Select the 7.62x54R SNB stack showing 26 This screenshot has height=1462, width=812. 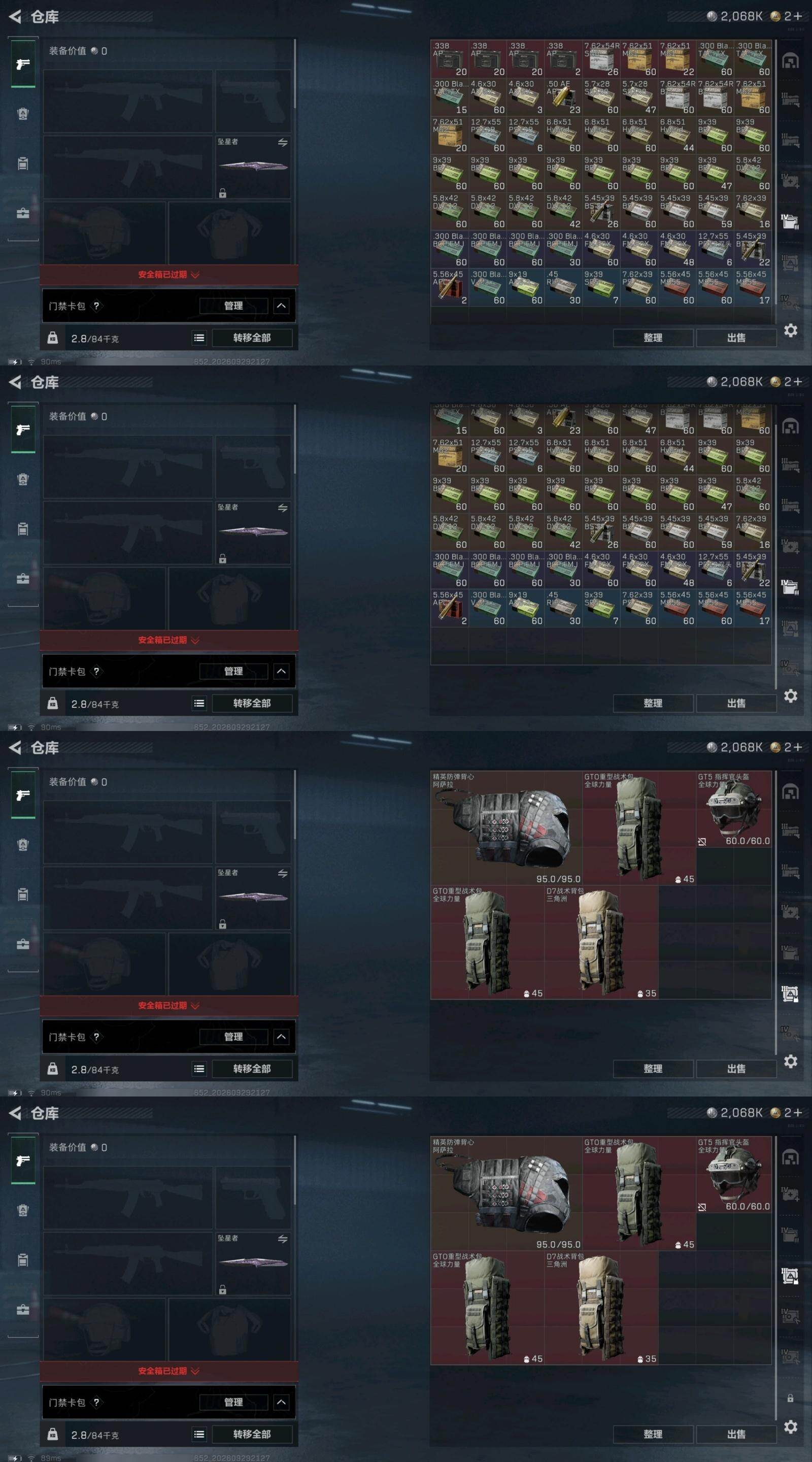(601, 59)
